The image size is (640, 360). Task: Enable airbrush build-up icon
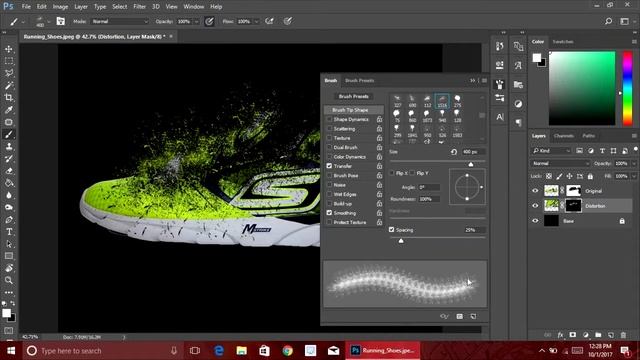pos(269,21)
